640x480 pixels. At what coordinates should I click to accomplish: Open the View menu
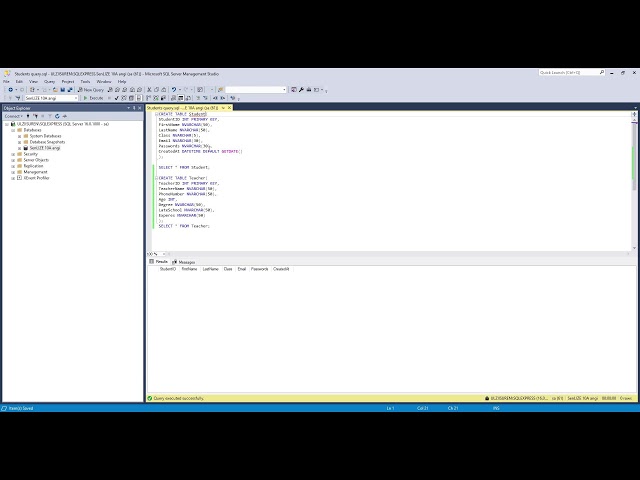coord(33,82)
